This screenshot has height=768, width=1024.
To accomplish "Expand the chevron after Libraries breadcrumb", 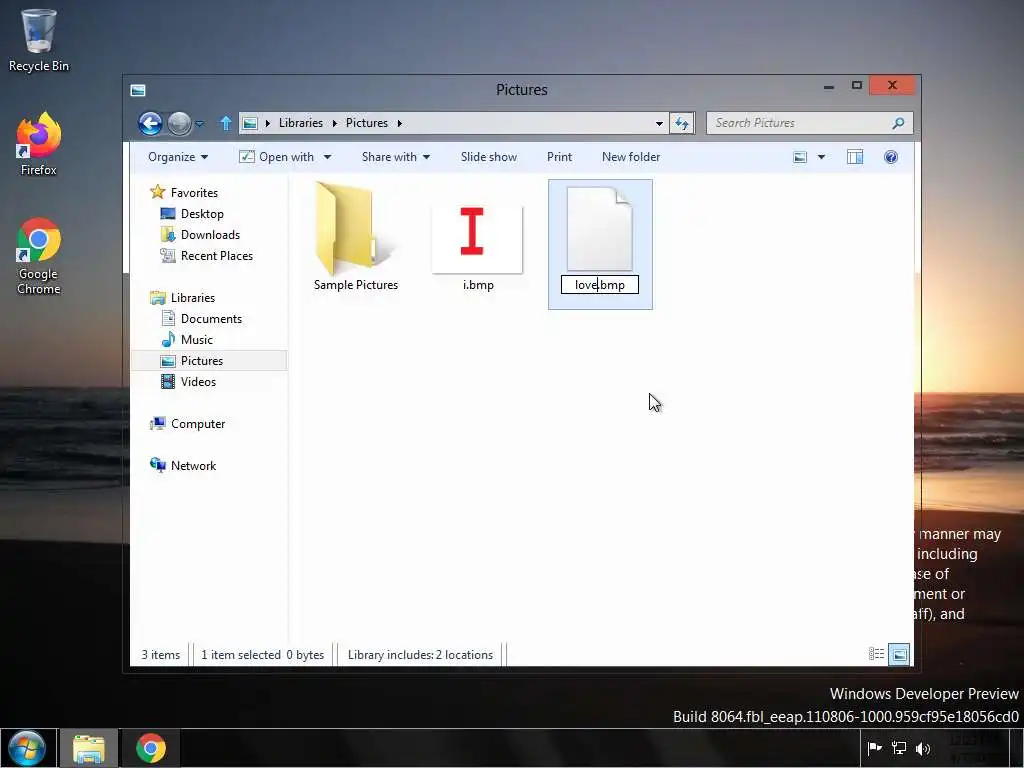I will [x=334, y=123].
